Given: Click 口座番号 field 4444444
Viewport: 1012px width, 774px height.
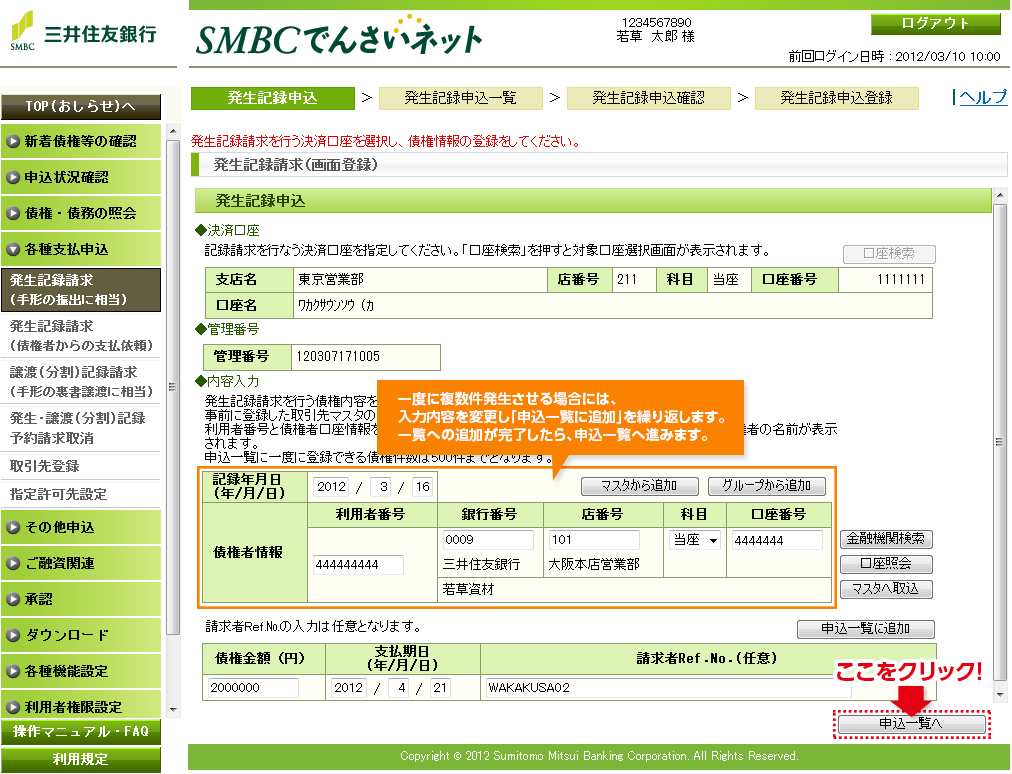Looking at the screenshot, I should click(777, 540).
